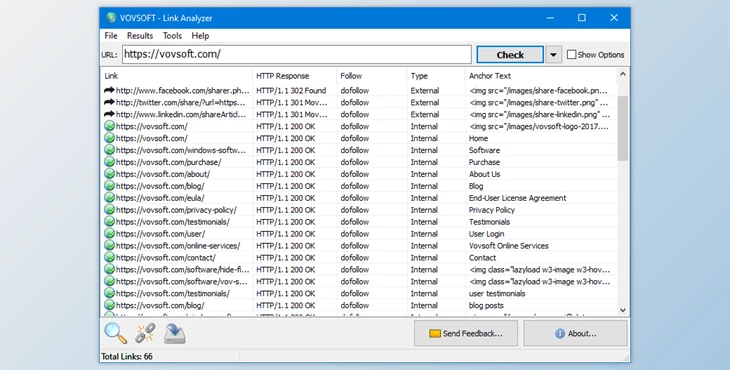Click redirect arrow icon of linkedin.com row
The image size is (730, 370).
tap(109, 114)
